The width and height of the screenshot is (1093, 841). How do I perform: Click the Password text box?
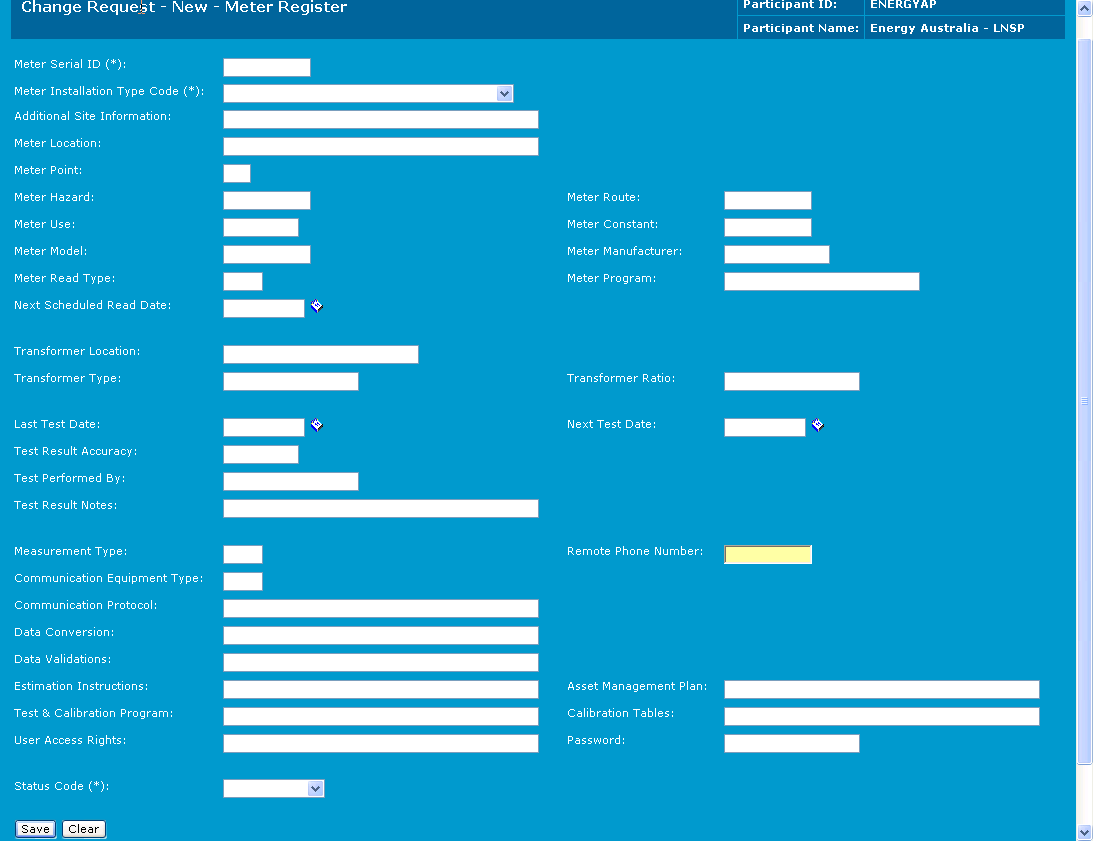(791, 744)
